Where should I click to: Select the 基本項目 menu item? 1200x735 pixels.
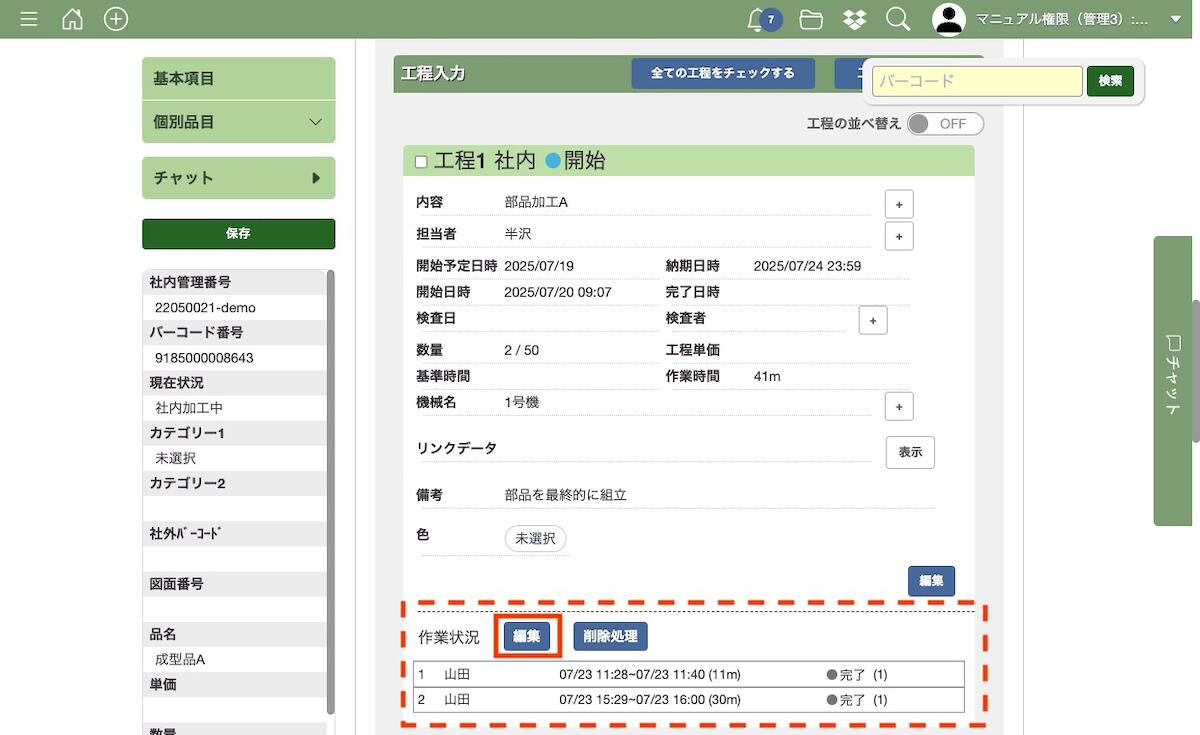[x=238, y=79]
